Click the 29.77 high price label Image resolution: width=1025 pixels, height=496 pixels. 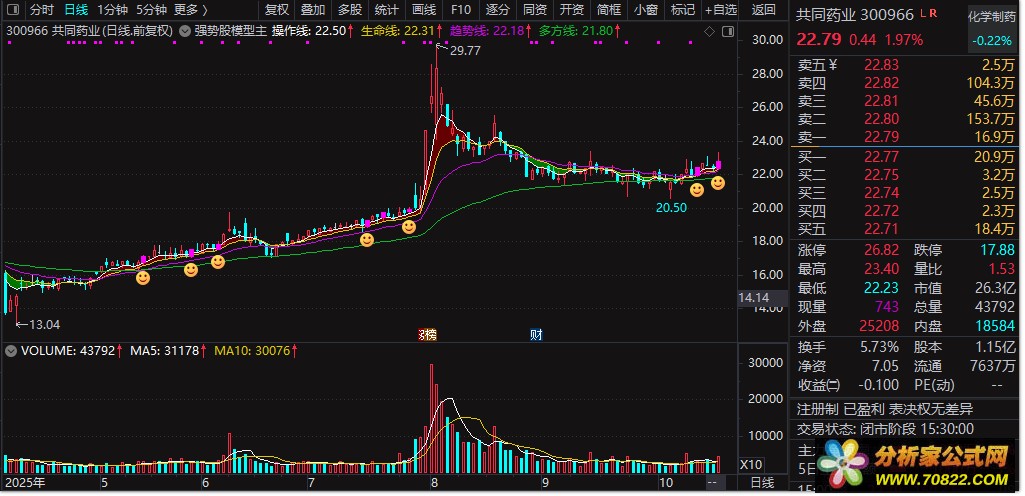pyautogui.click(x=465, y=51)
